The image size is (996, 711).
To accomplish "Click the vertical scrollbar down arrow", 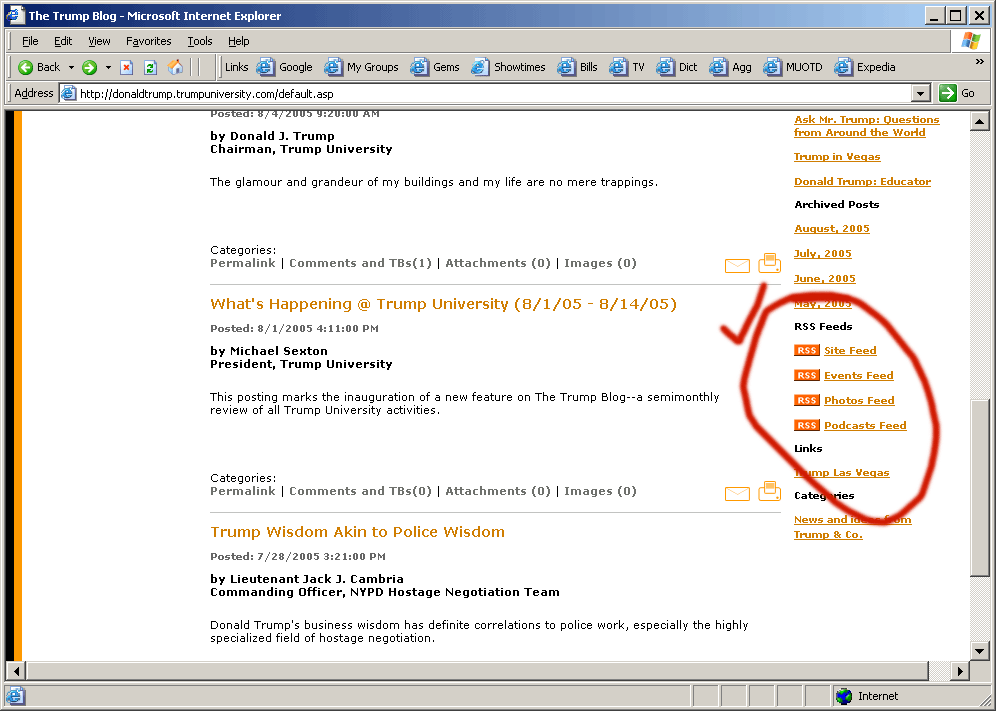I will pyautogui.click(x=979, y=651).
